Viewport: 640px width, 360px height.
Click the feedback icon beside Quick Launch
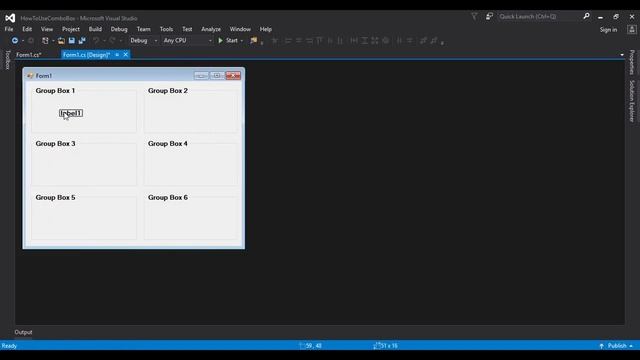(489, 16)
